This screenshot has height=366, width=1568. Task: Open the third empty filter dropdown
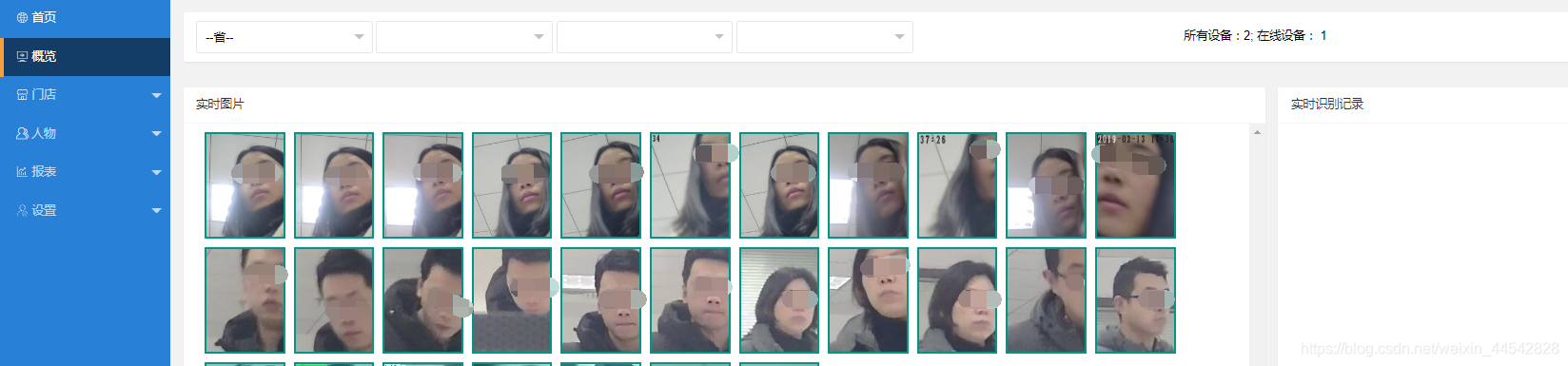[x=644, y=37]
